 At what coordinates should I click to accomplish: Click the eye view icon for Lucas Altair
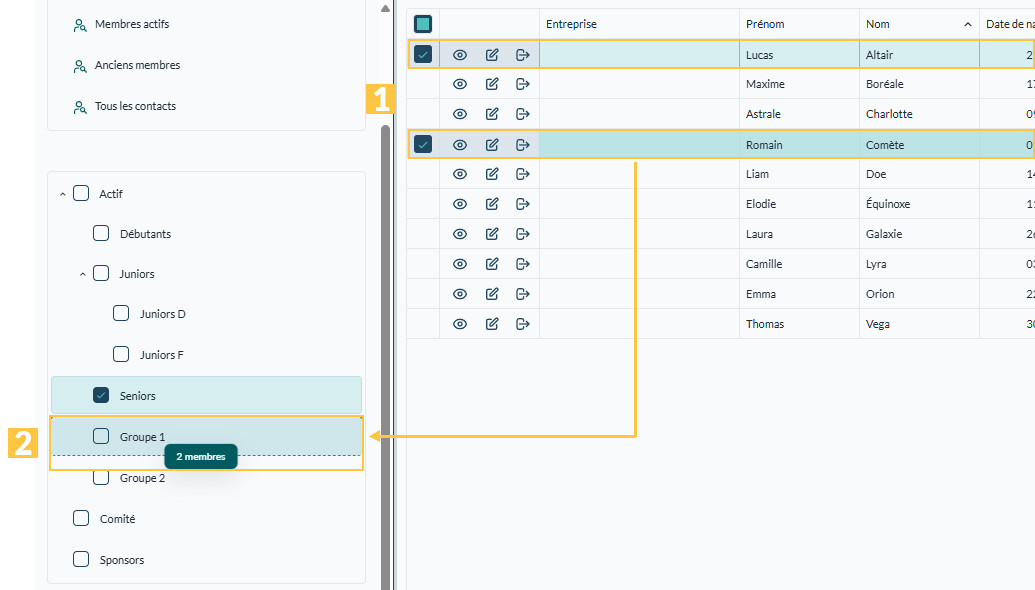(x=460, y=55)
